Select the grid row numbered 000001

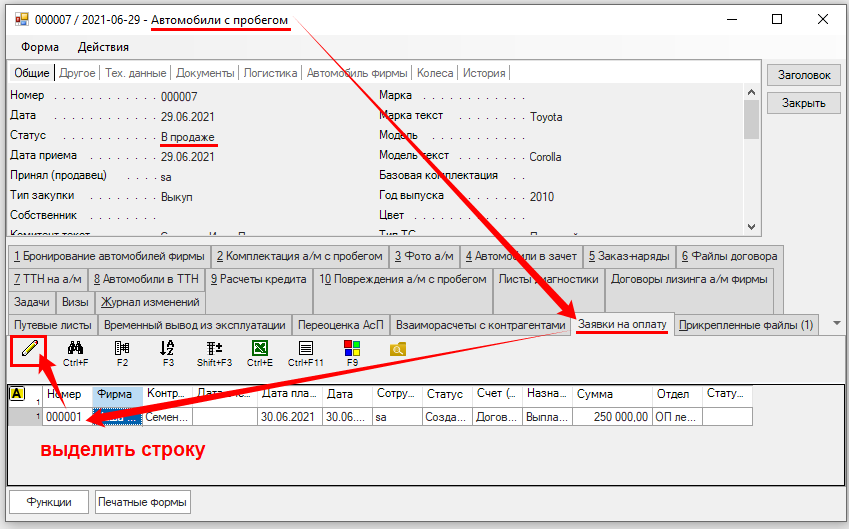click(x=64, y=417)
